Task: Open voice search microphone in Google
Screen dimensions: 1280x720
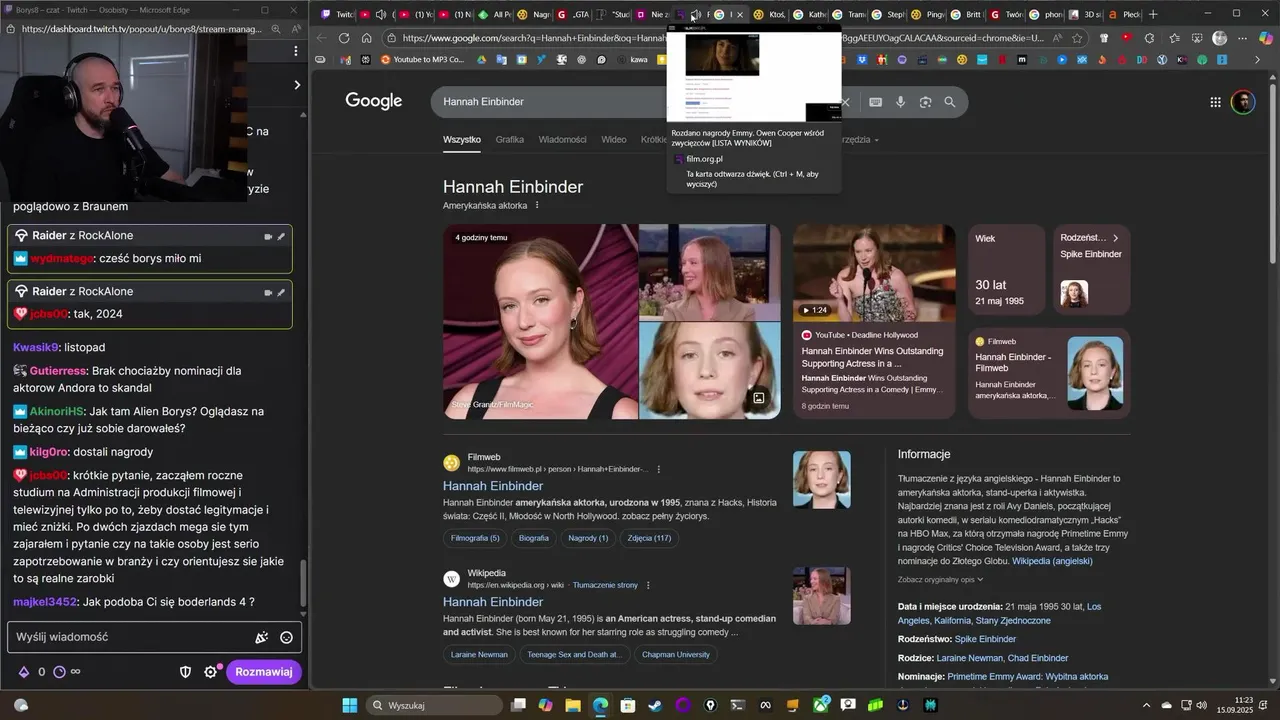Action: [x=900, y=102]
